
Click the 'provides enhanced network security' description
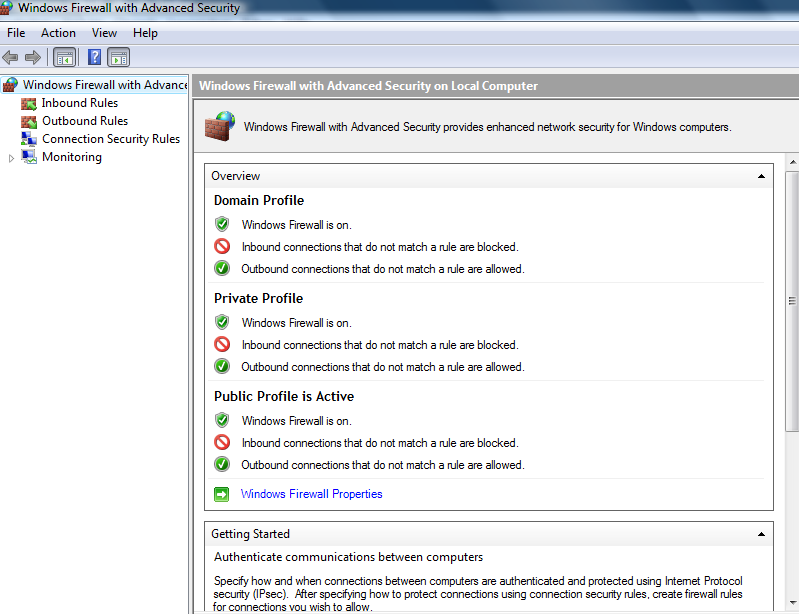coord(488,127)
